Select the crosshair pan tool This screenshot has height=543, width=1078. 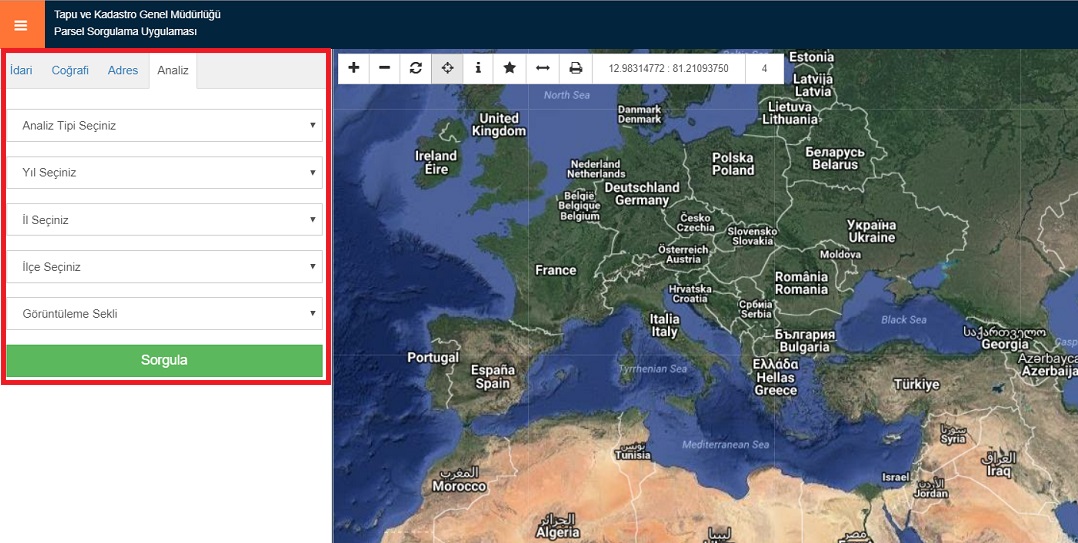(447, 68)
